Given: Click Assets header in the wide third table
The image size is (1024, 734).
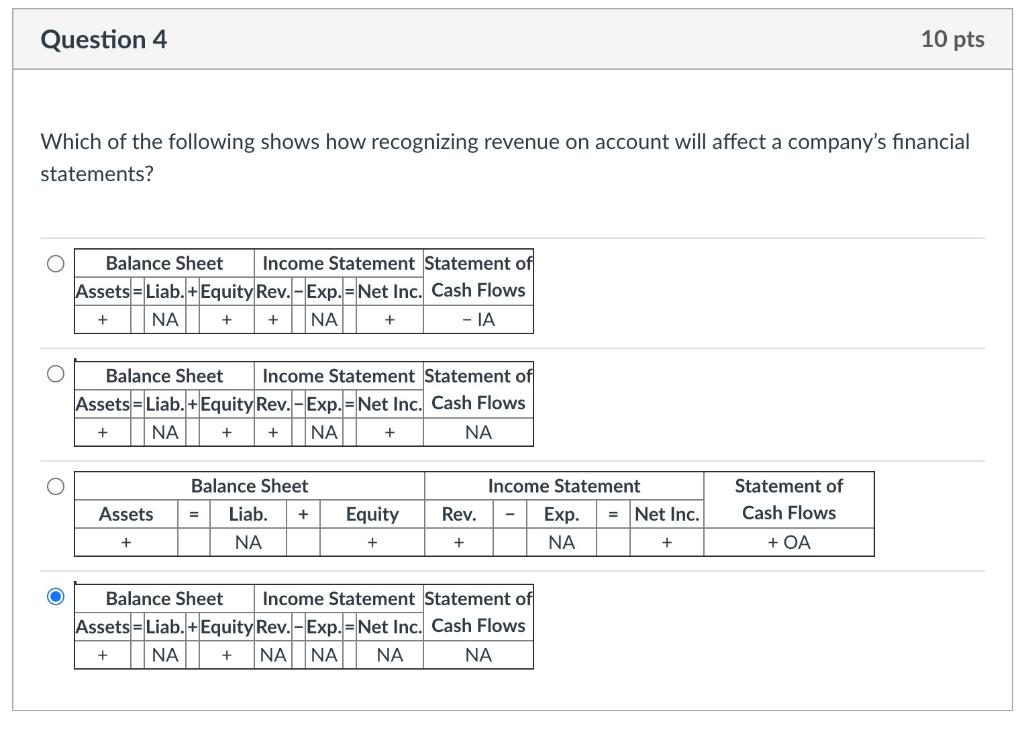Looking at the screenshot, I should click(126, 514).
